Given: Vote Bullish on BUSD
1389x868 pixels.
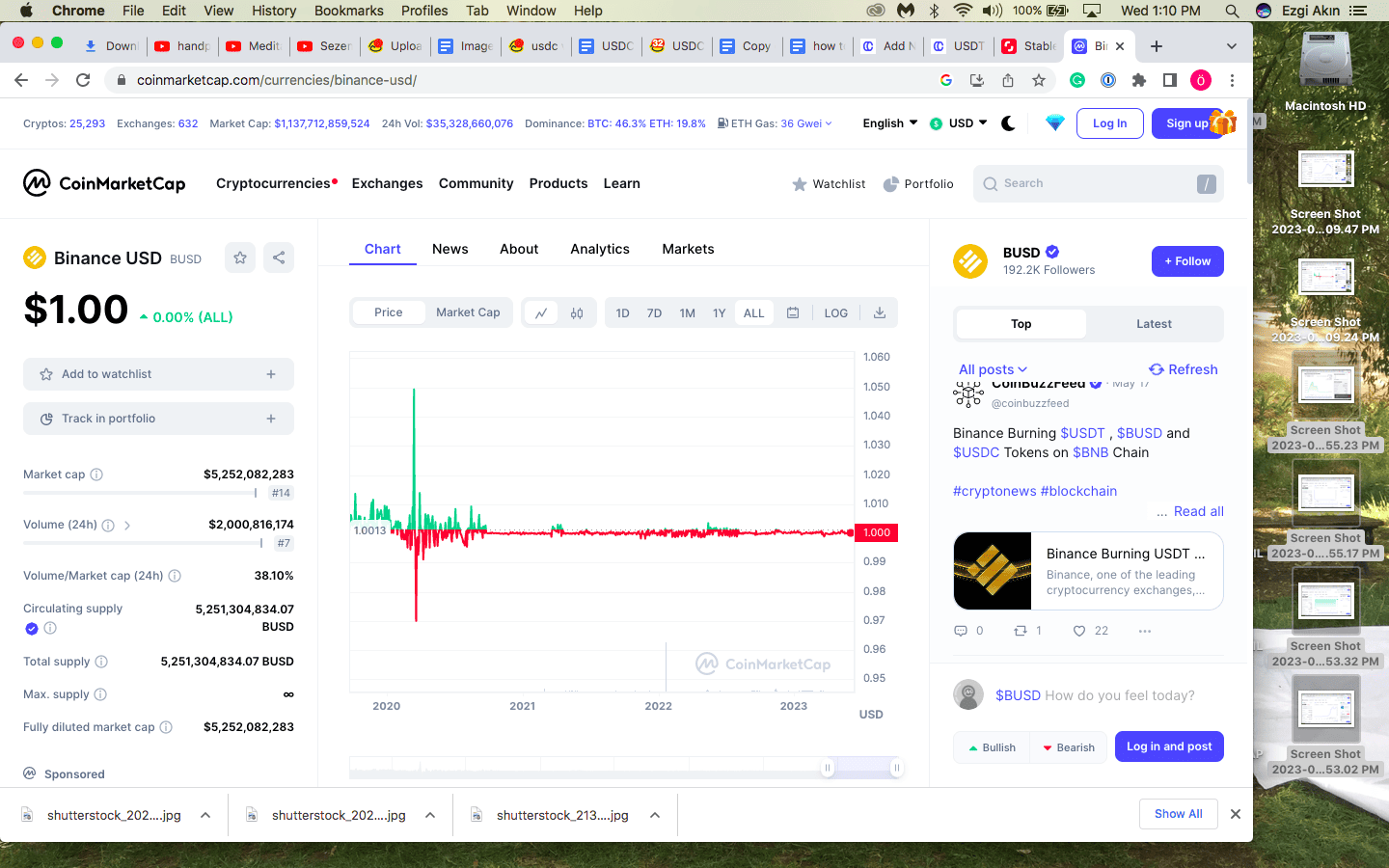Looking at the screenshot, I should click(x=992, y=747).
